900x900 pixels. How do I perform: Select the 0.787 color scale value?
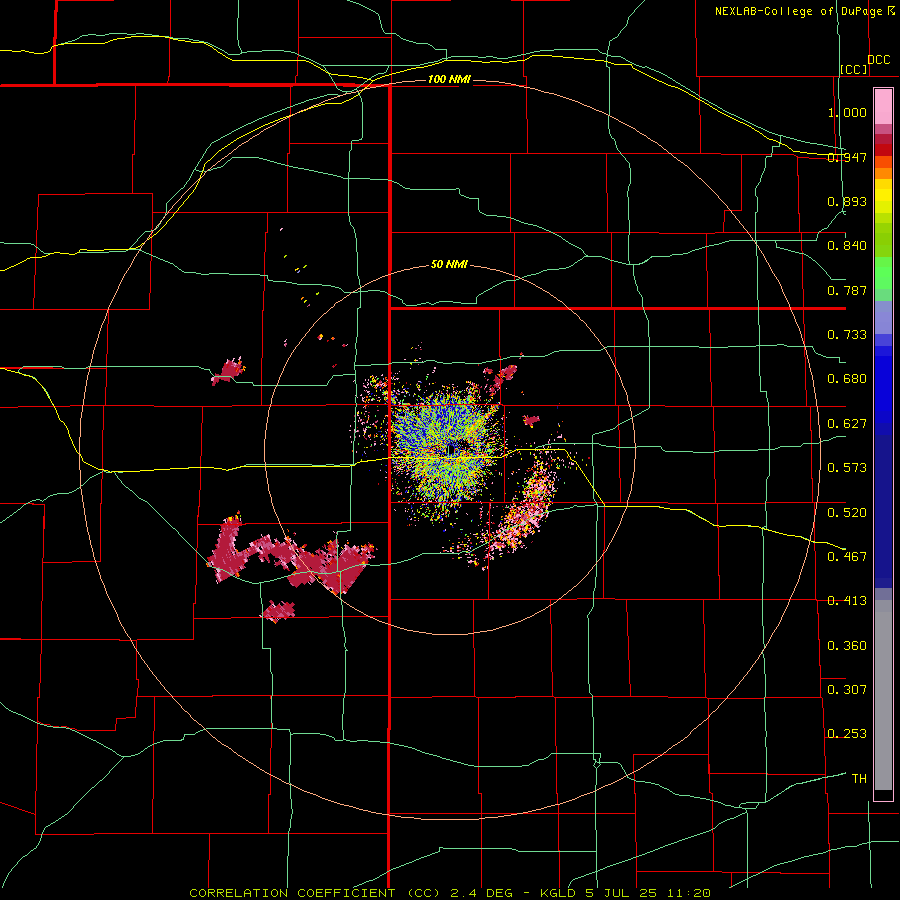click(847, 290)
